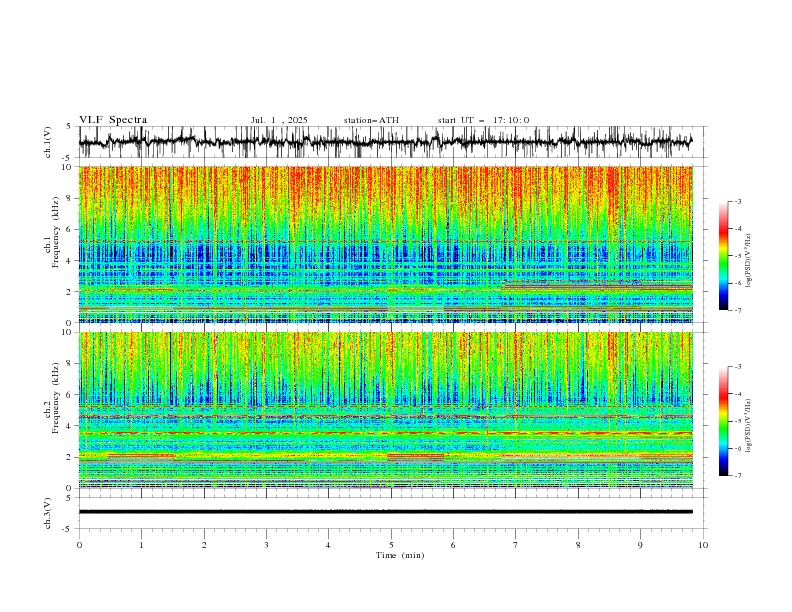Click the "-5" label on ch.1 color bar
The image size is (792, 612).
[x=738, y=256]
